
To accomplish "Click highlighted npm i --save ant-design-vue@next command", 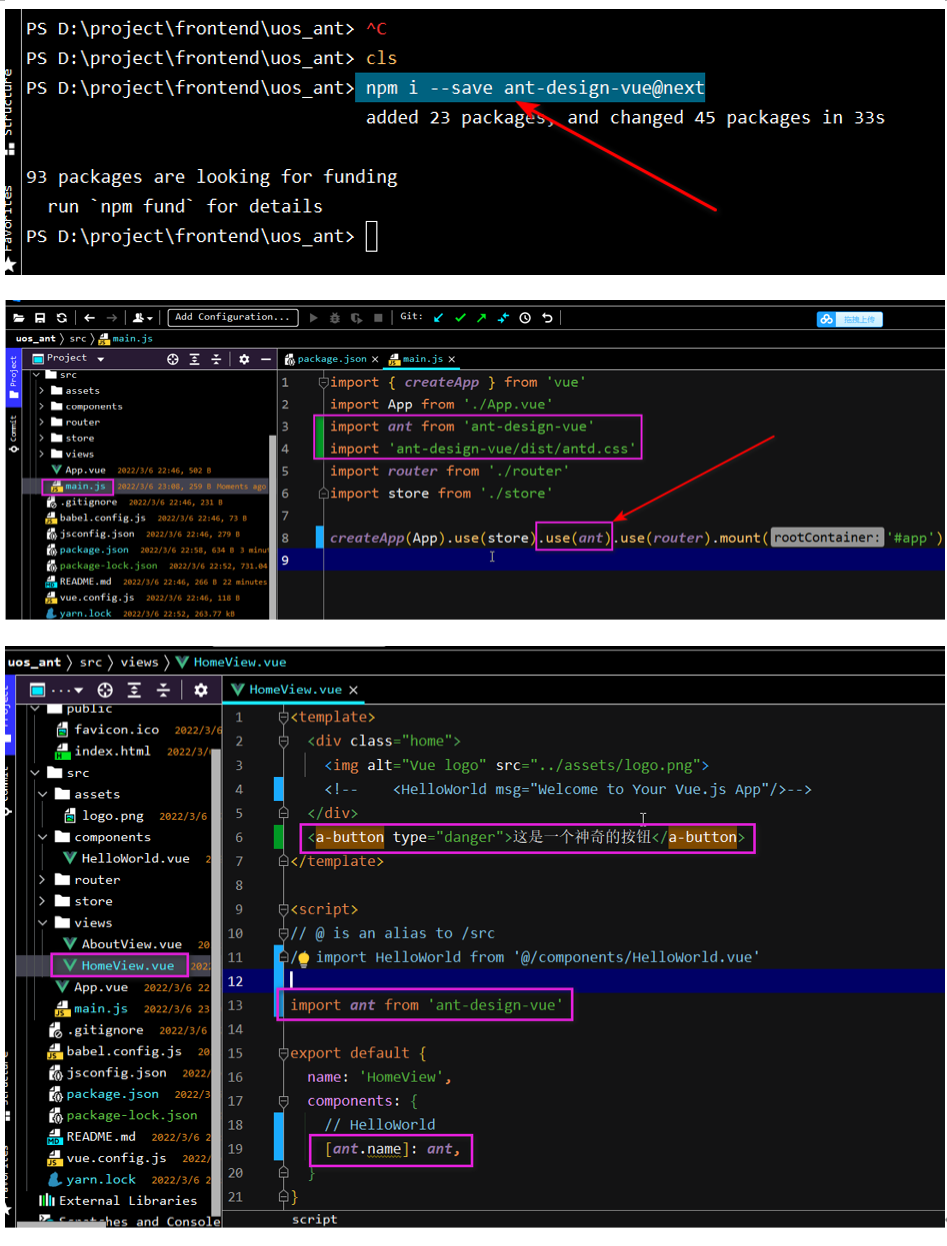I will 530,88.
